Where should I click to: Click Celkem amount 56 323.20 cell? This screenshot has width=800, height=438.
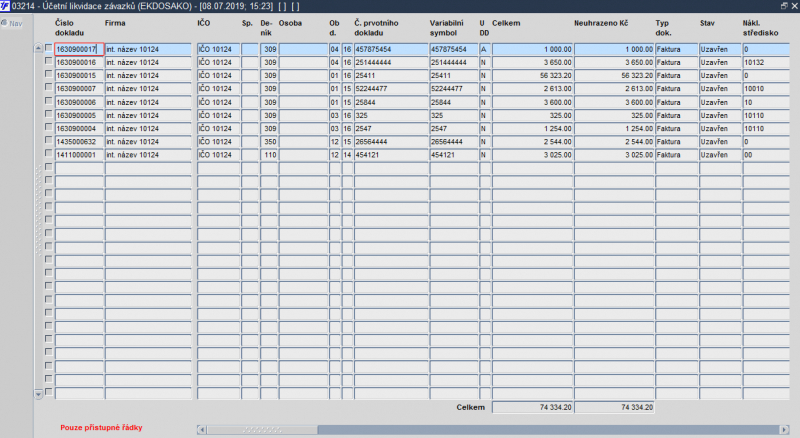(532, 76)
